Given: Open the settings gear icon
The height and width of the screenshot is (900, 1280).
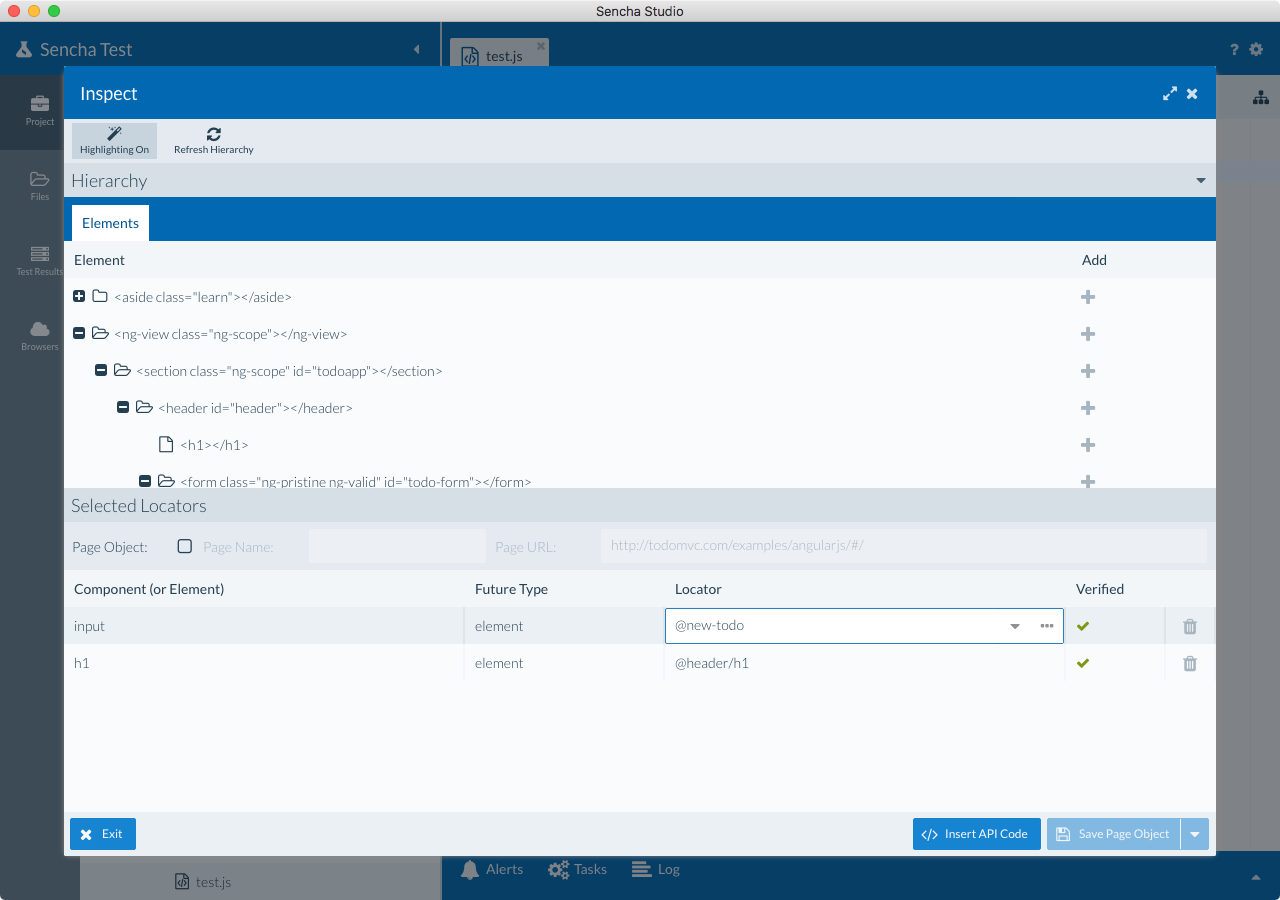Looking at the screenshot, I should [1256, 49].
